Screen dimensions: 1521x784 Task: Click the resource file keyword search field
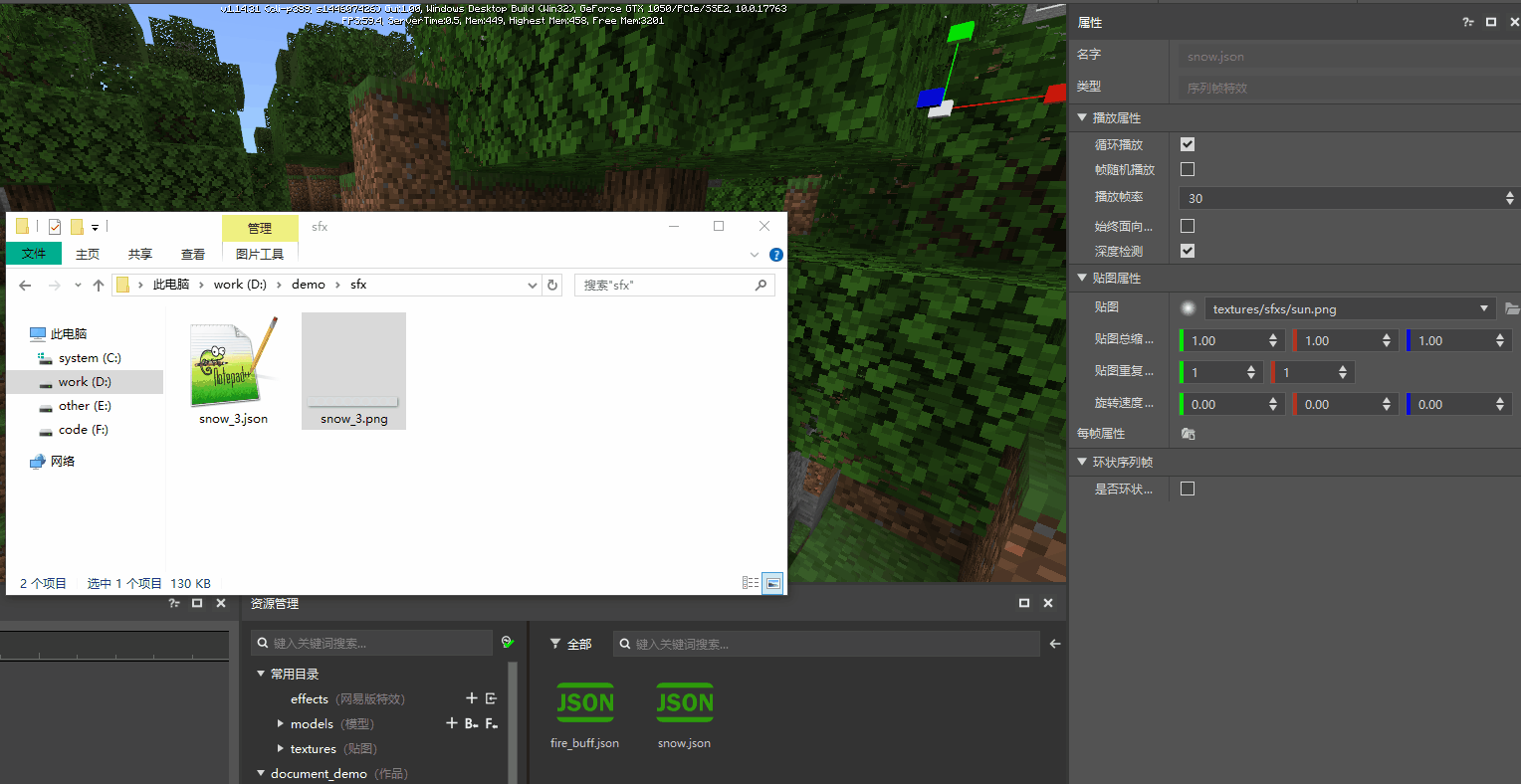(x=826, y=644)
